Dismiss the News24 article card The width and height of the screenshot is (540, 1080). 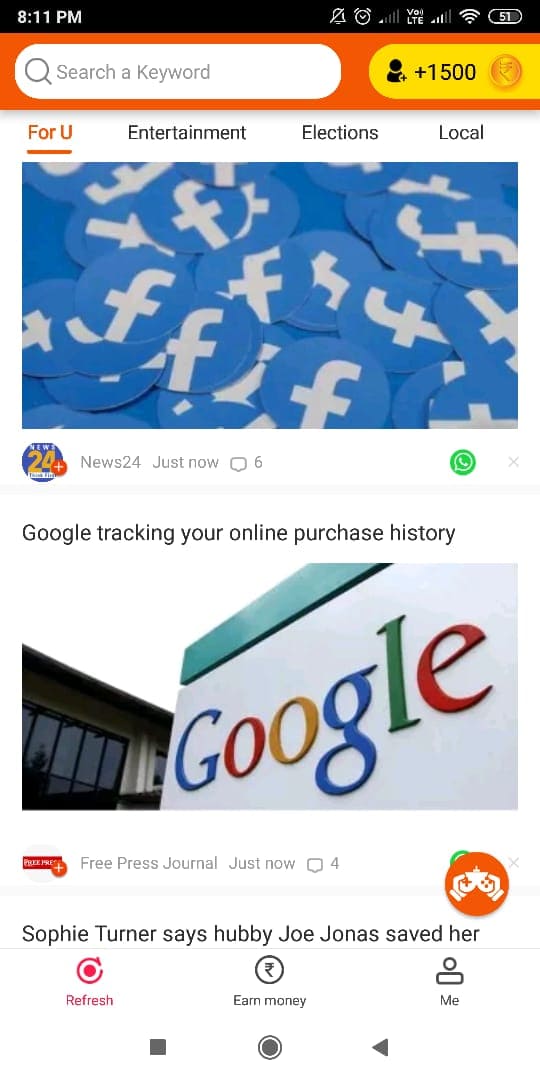point(513,462)
